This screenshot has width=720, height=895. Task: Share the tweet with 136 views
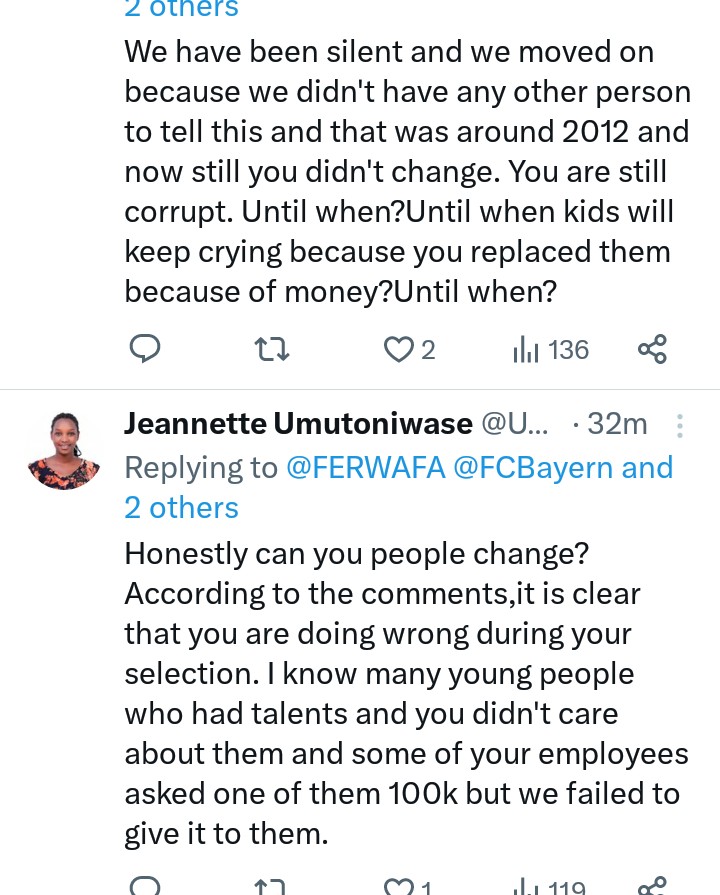[652, 349]
